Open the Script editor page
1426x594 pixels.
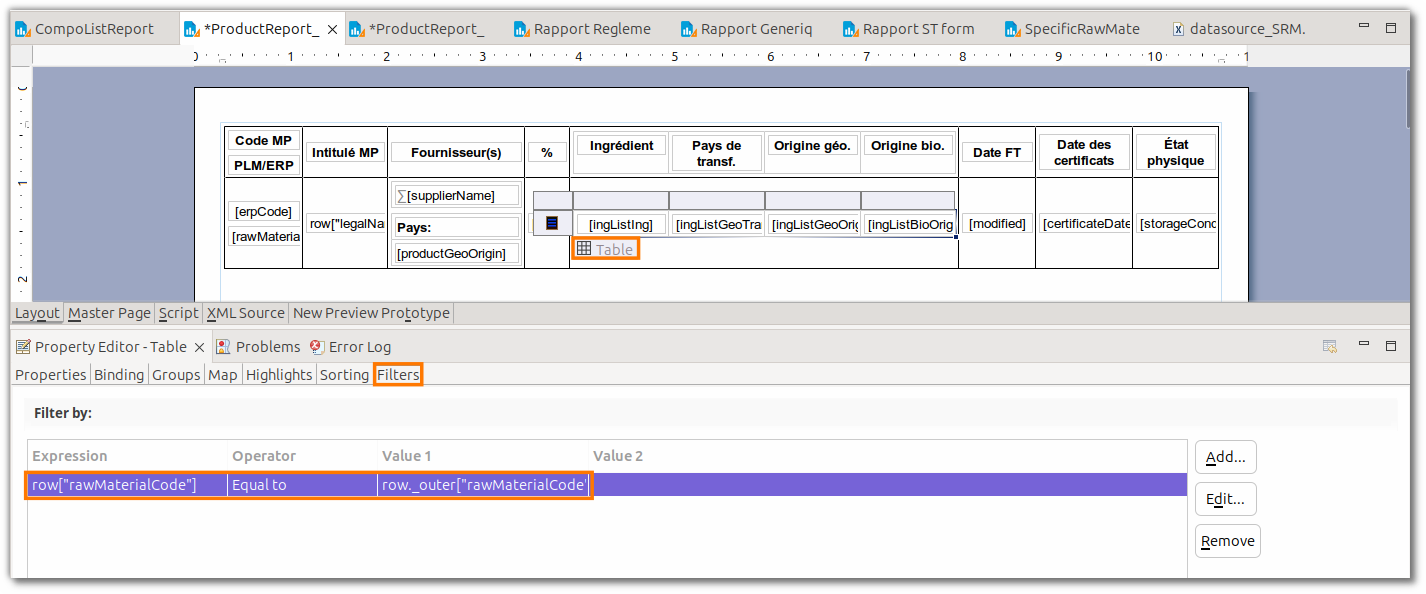coord(178,313)
